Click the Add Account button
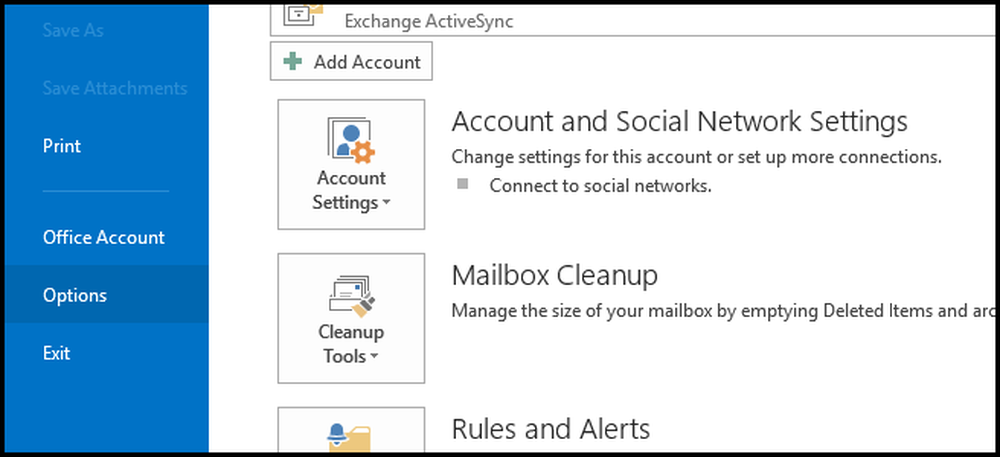Image resolution: width=1000 pixels, height=457 pixels. pyautogui.click(x=351, y=61)
